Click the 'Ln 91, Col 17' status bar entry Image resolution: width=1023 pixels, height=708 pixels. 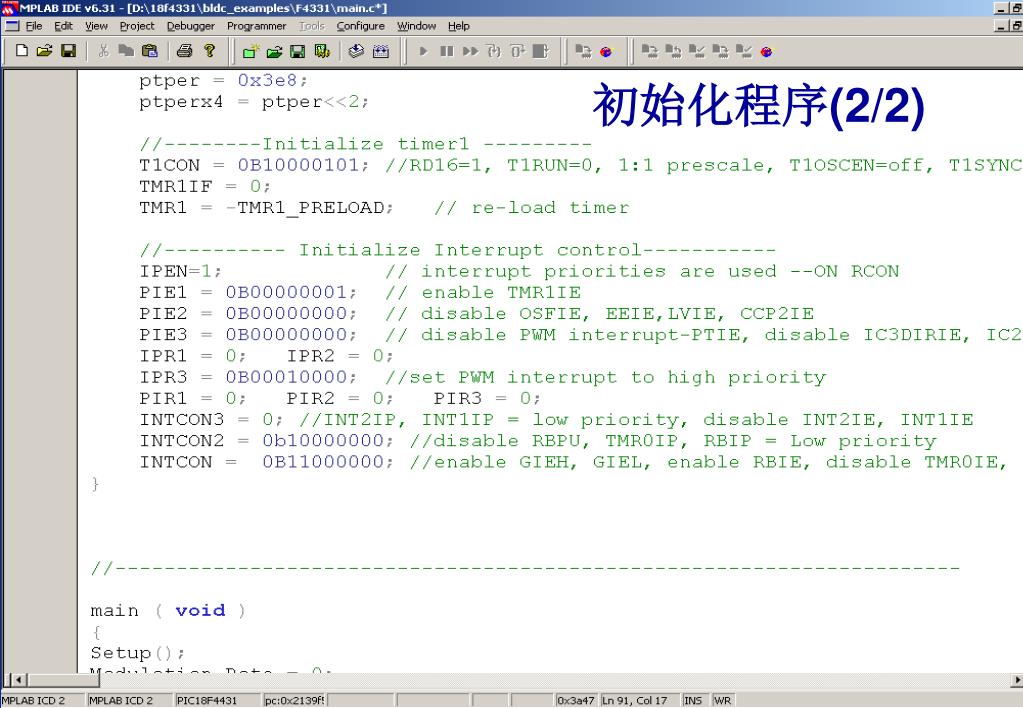coord(634,700)
